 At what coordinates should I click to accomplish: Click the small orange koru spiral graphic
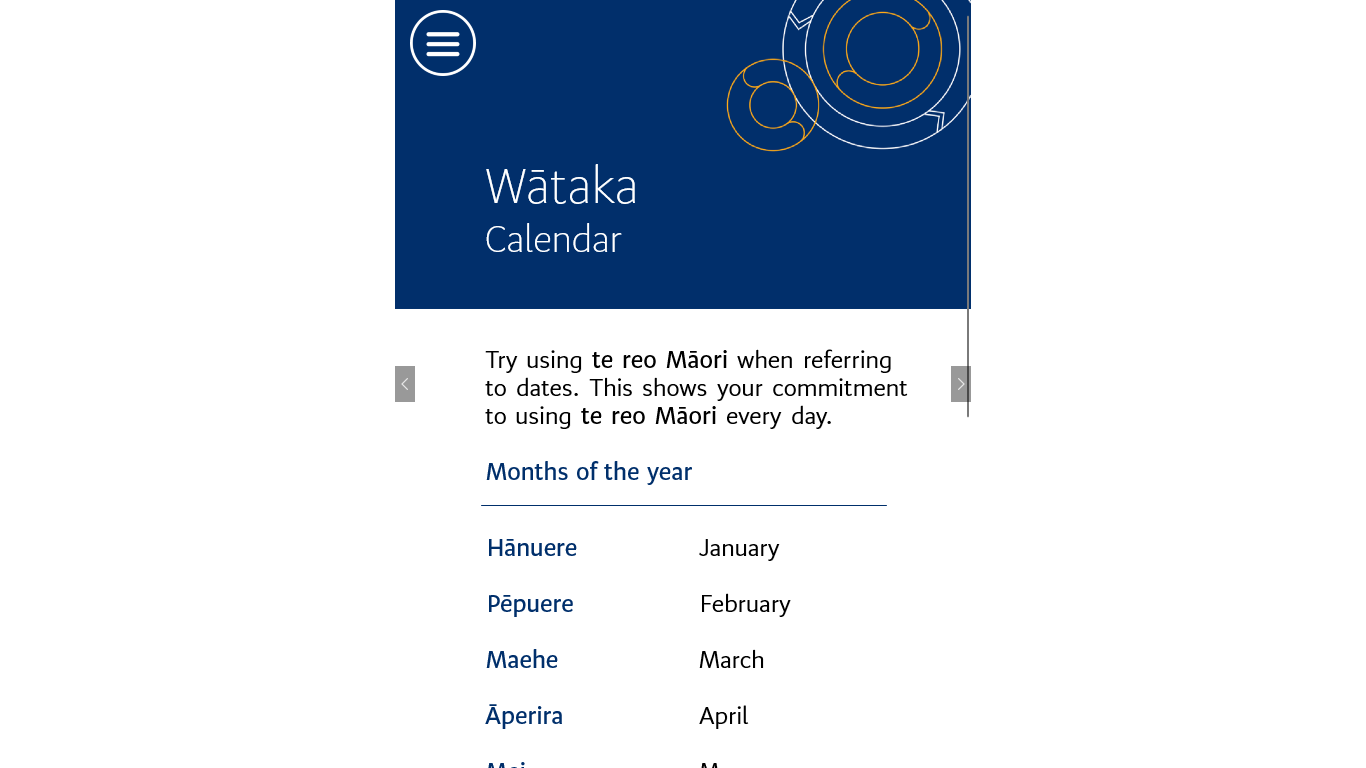772,105
